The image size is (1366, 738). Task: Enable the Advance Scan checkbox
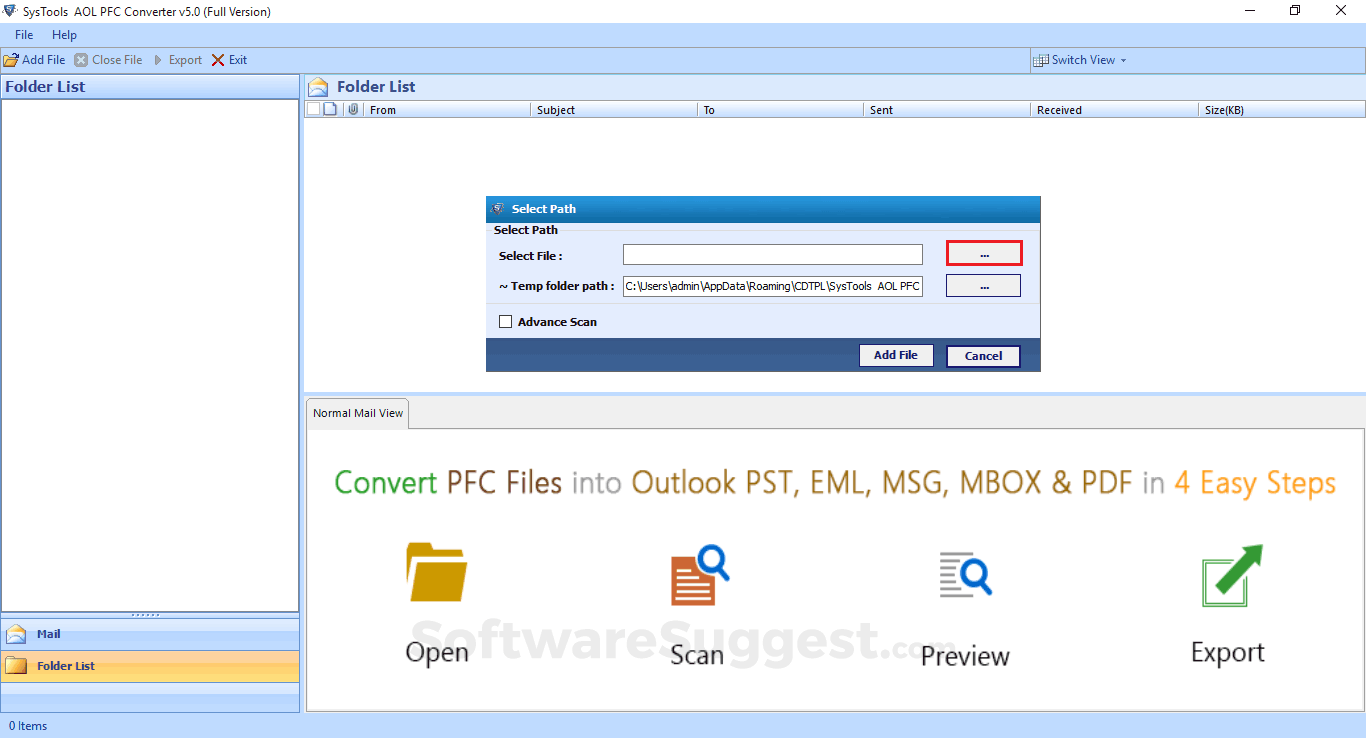(x=506, y=322)
